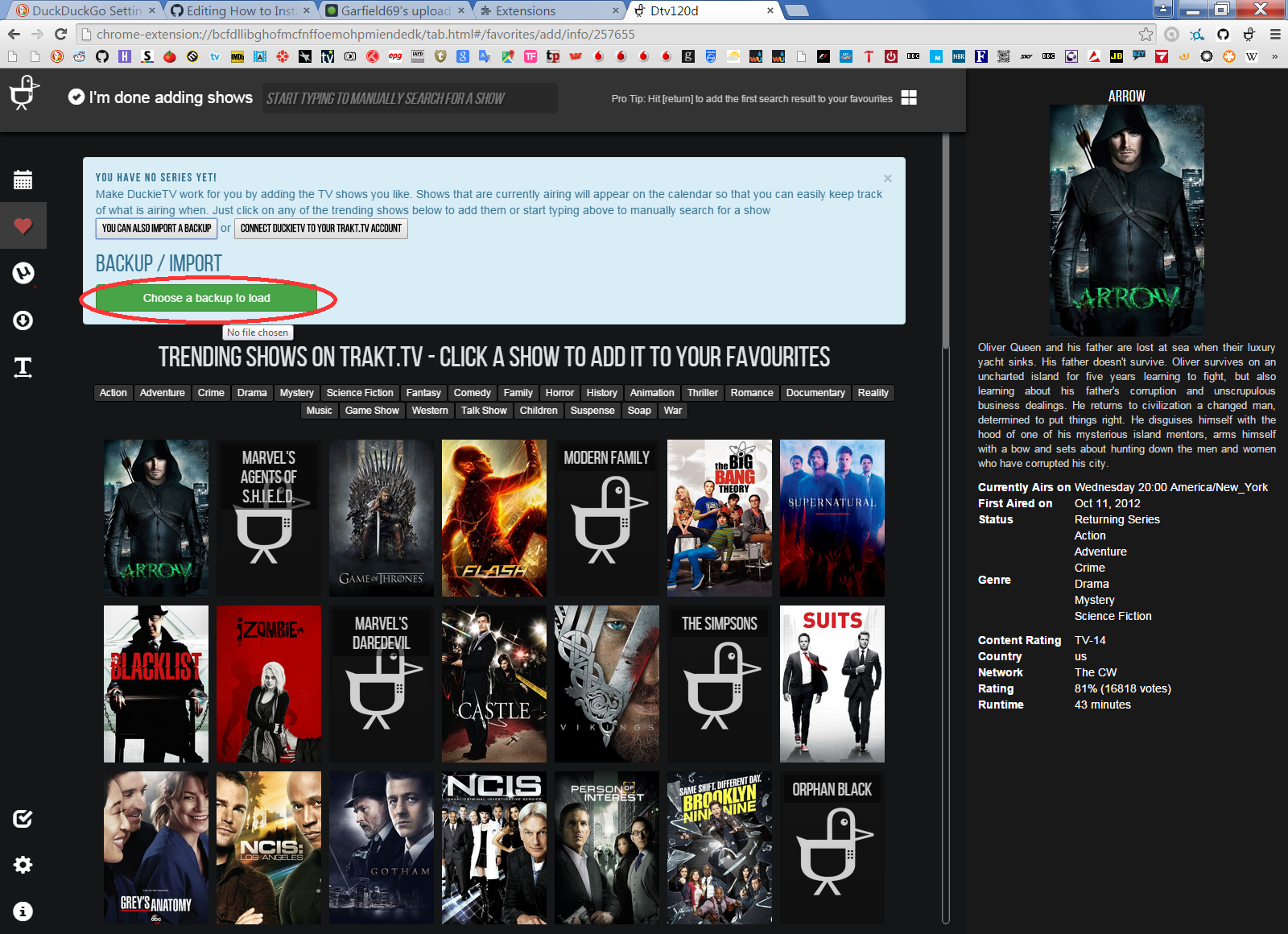Image resolution: width=1288 pixels, height=934 pixels.
Task: Add Castle poster to favourites
Action: 494,684
